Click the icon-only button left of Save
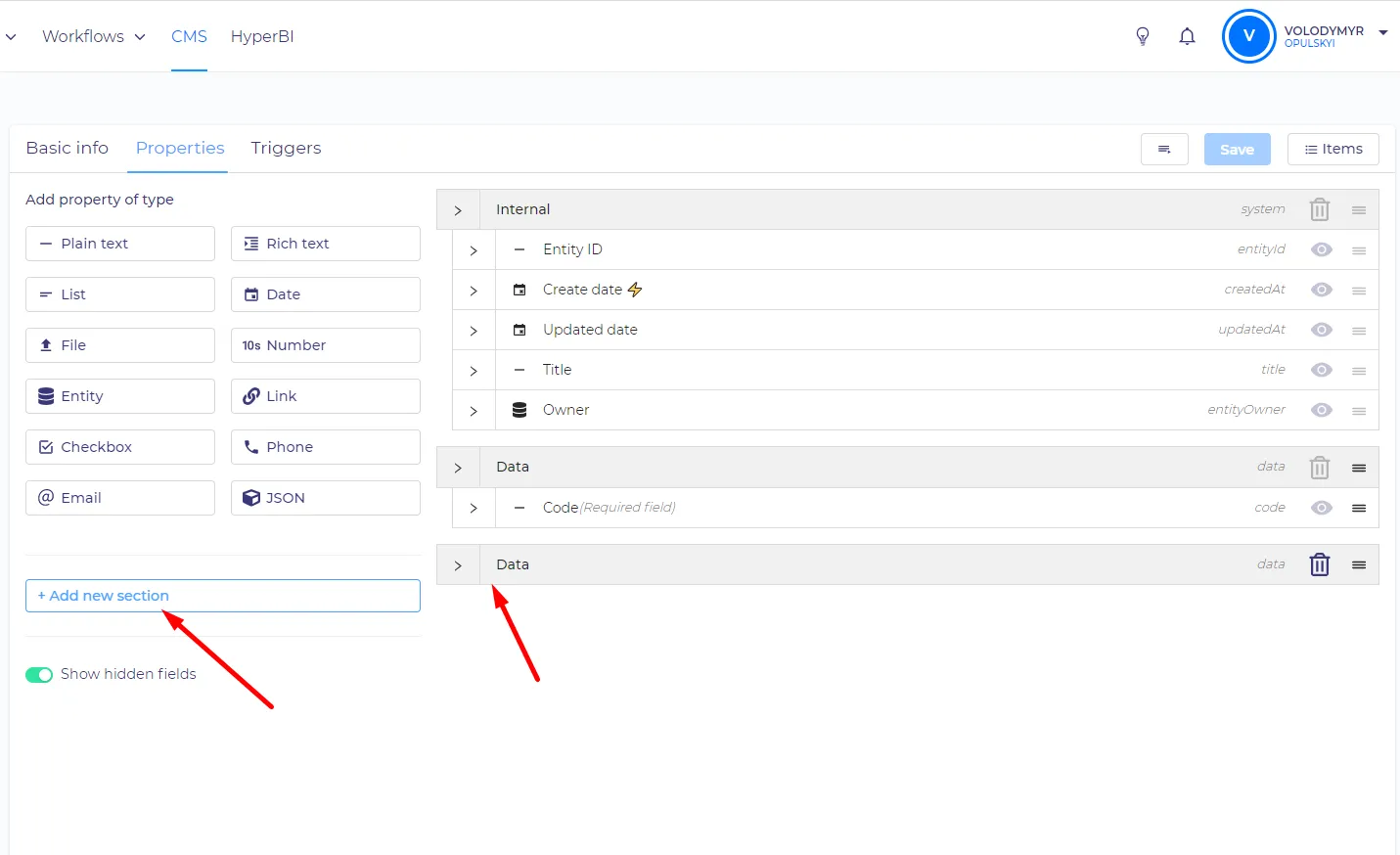Viewport: 1400px width, 855px height. point(1164,150)
